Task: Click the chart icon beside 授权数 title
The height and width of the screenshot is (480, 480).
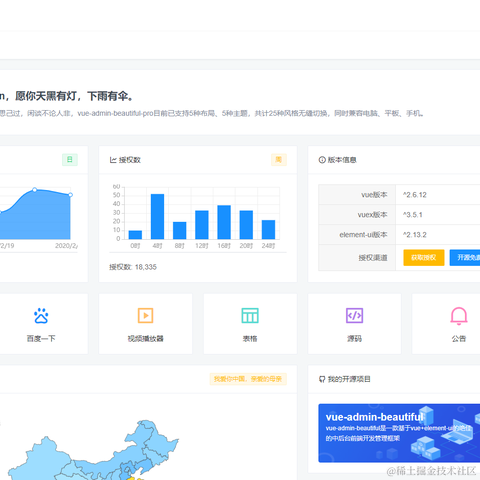Action: 113,160
